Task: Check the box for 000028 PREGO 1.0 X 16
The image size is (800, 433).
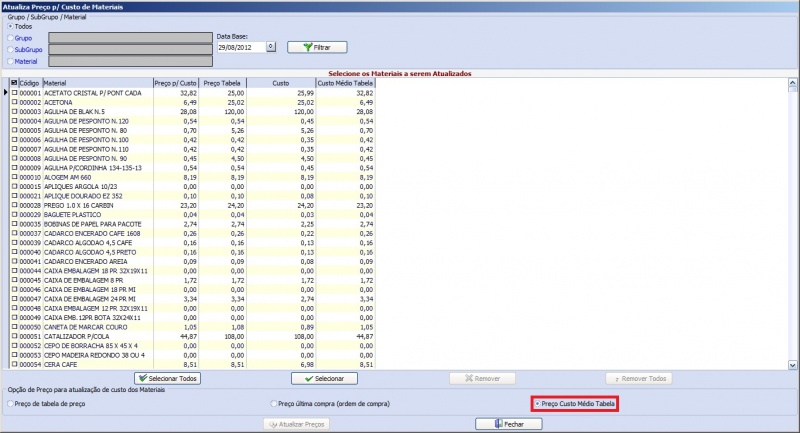Action: [x=14, y=205]
